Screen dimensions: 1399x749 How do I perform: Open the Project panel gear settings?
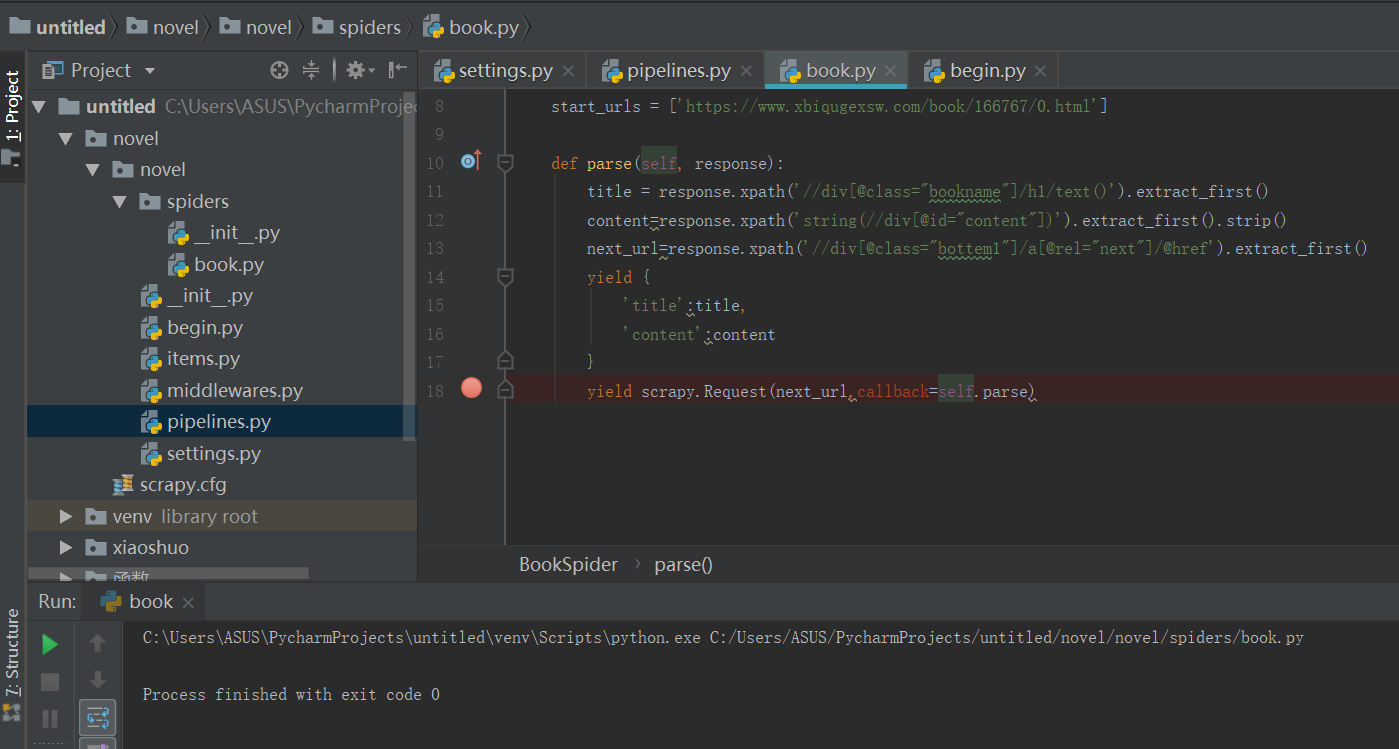[359, 70]
